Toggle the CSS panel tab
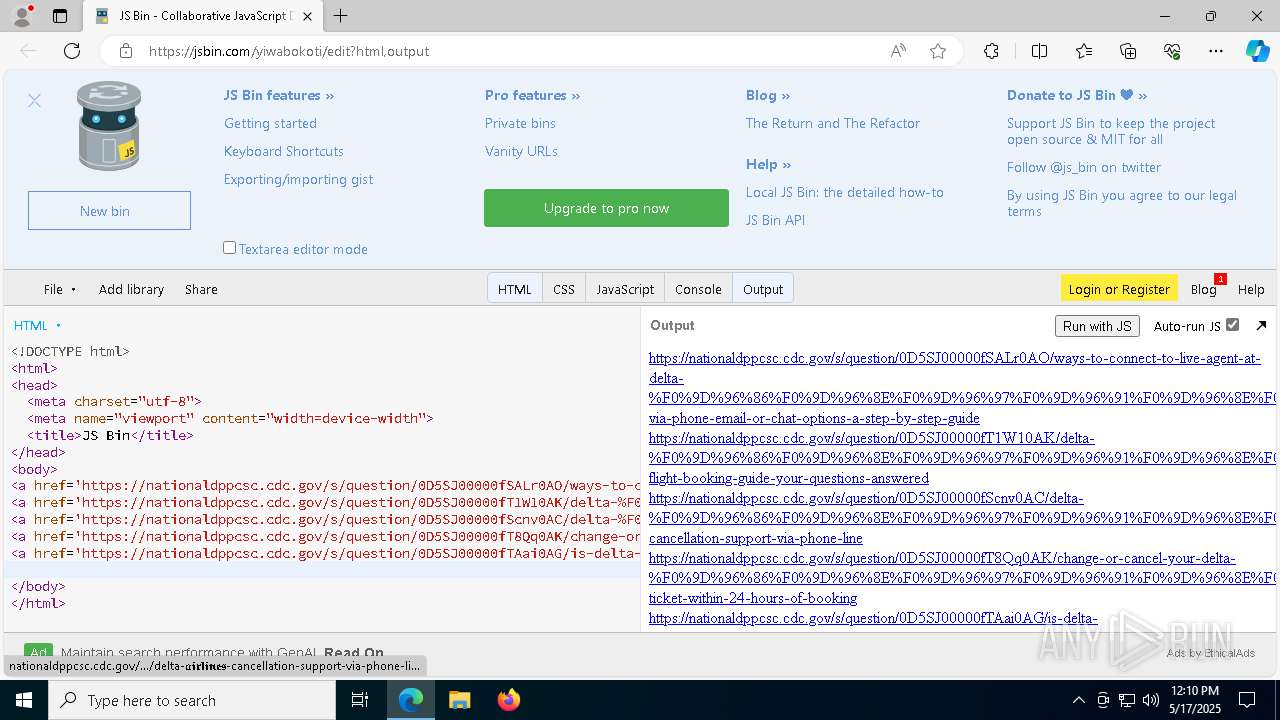Image resolution: width=1280 pixels, height=720 pixels. (x=564, y=289)
